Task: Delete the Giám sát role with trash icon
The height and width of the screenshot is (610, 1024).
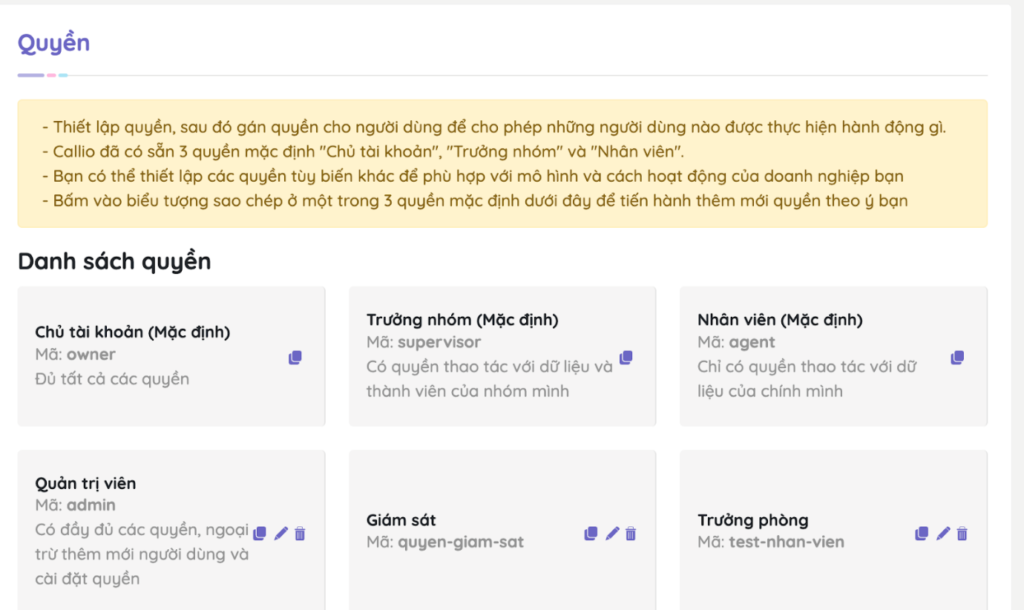Action: [629, 534]
